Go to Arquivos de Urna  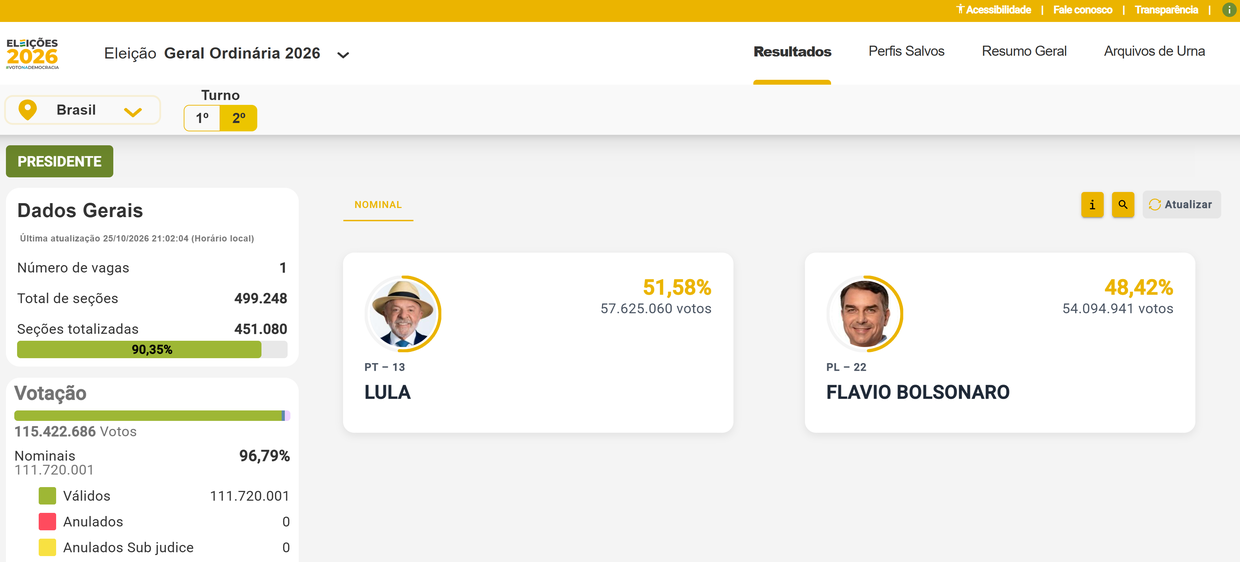1154,51
